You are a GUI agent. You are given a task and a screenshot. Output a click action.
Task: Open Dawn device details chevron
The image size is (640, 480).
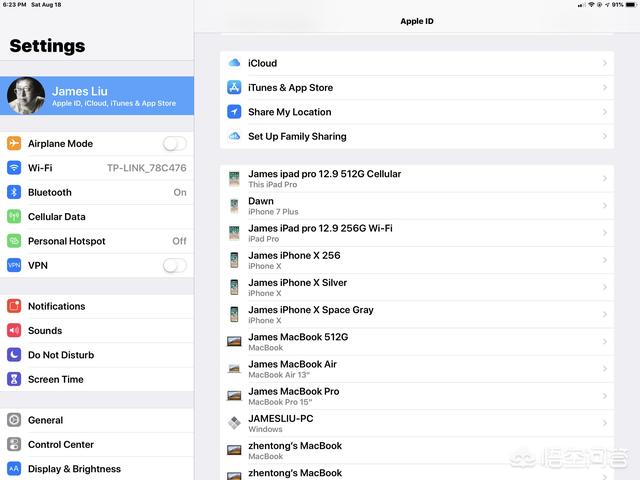point(605,206)
